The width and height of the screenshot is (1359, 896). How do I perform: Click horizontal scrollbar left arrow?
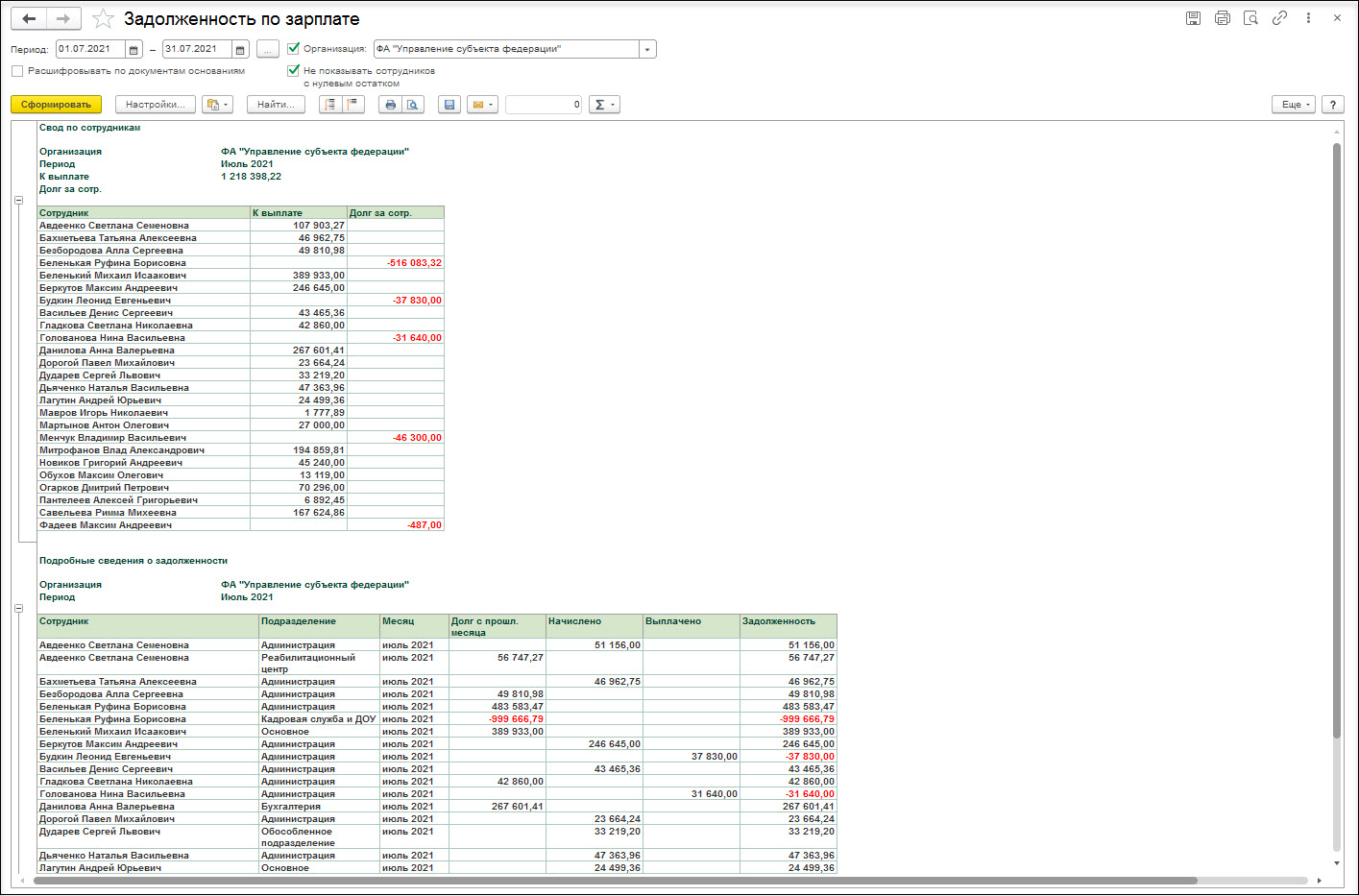[22, 881]
